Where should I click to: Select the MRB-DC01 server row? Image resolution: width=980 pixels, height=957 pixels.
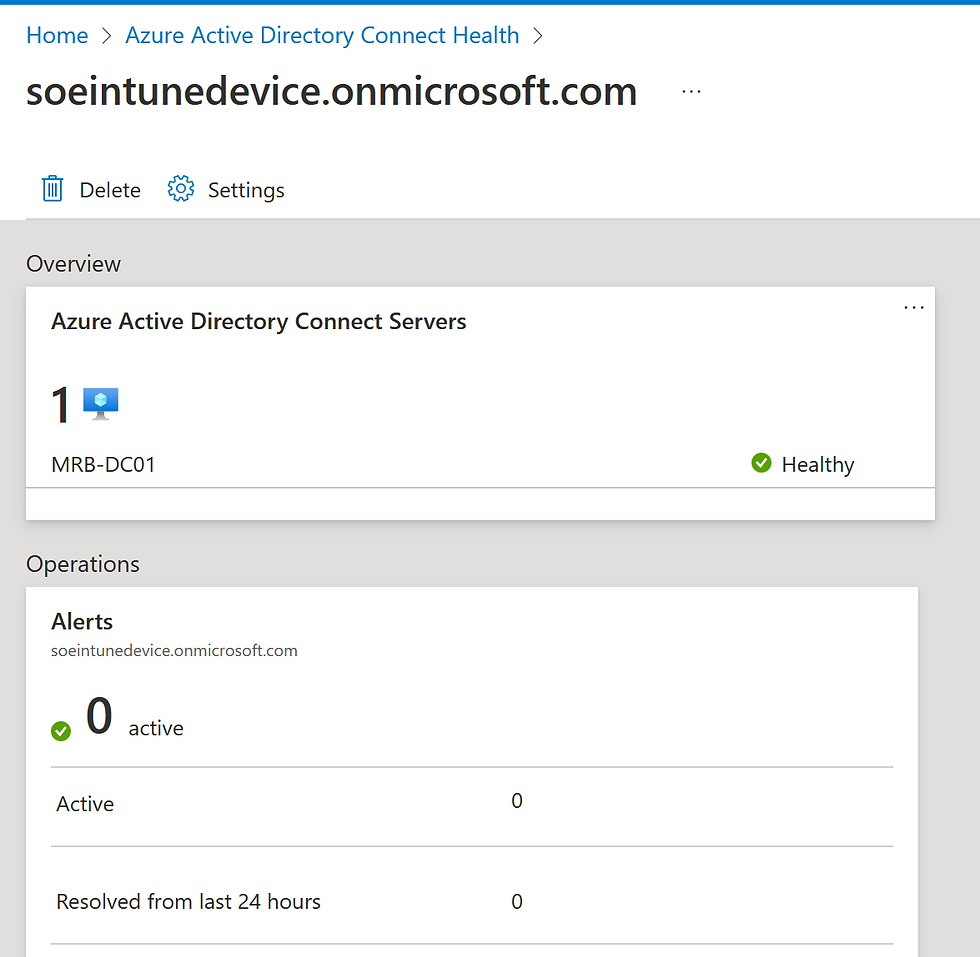pos(480,464)
